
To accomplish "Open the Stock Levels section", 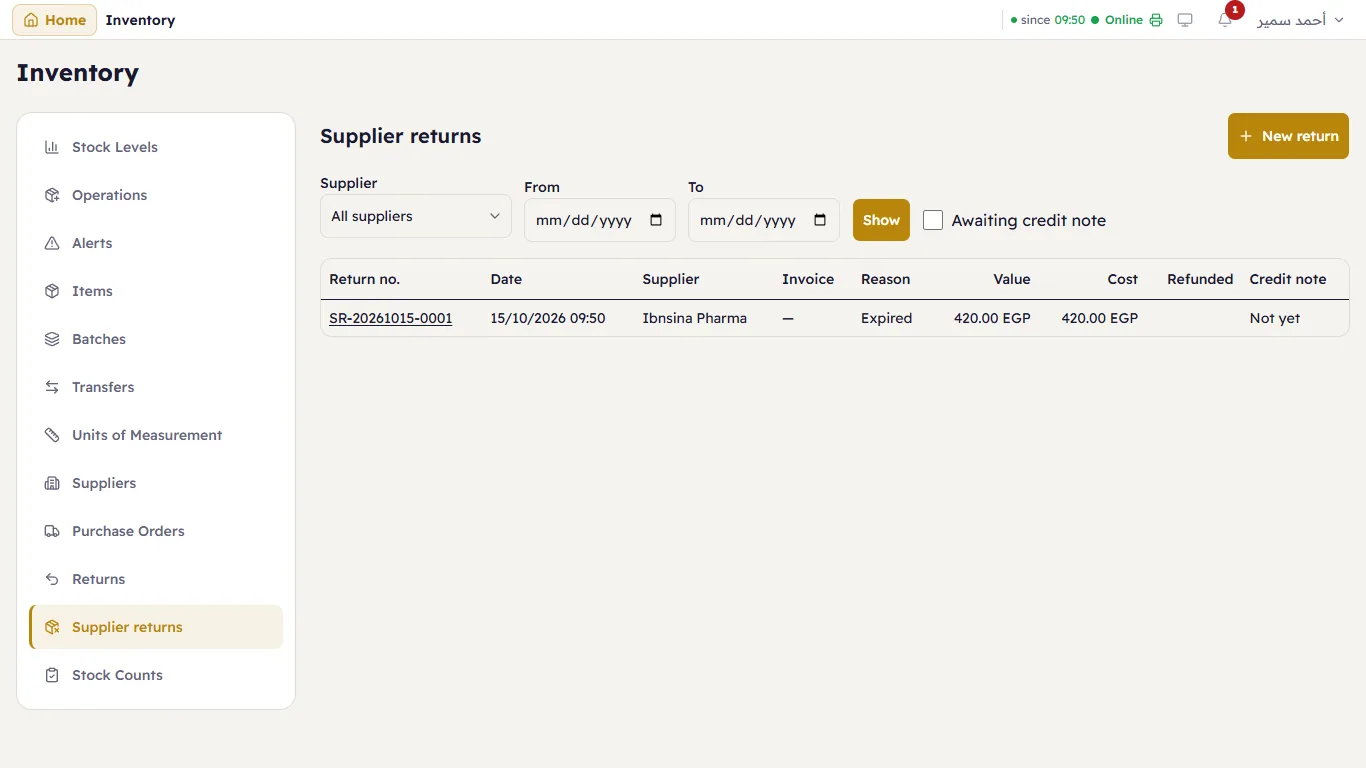I will [x=156, y=147].
